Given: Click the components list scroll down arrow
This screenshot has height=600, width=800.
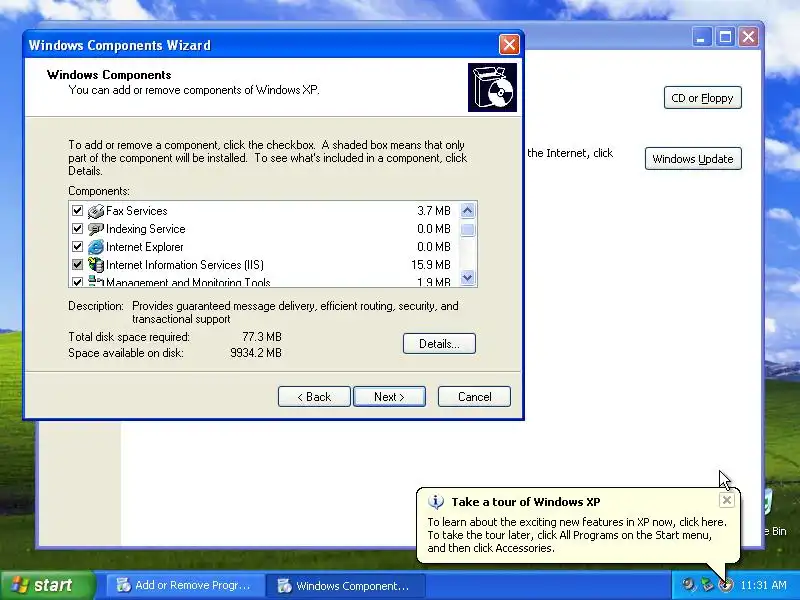Looking at the screenshot, I should 467,278.
